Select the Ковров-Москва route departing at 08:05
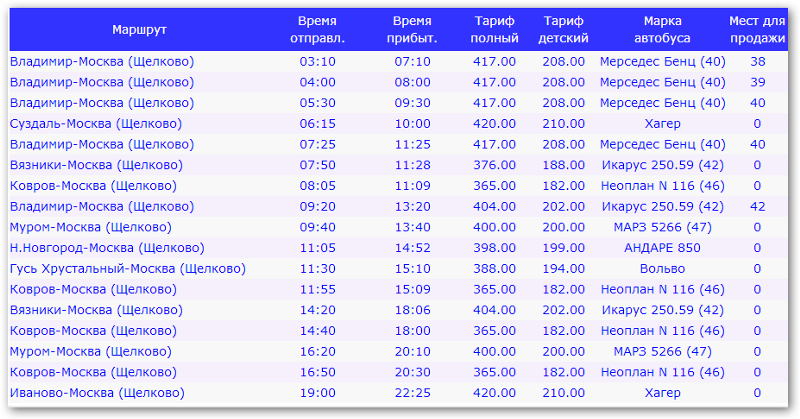 (x=93, y=186)
